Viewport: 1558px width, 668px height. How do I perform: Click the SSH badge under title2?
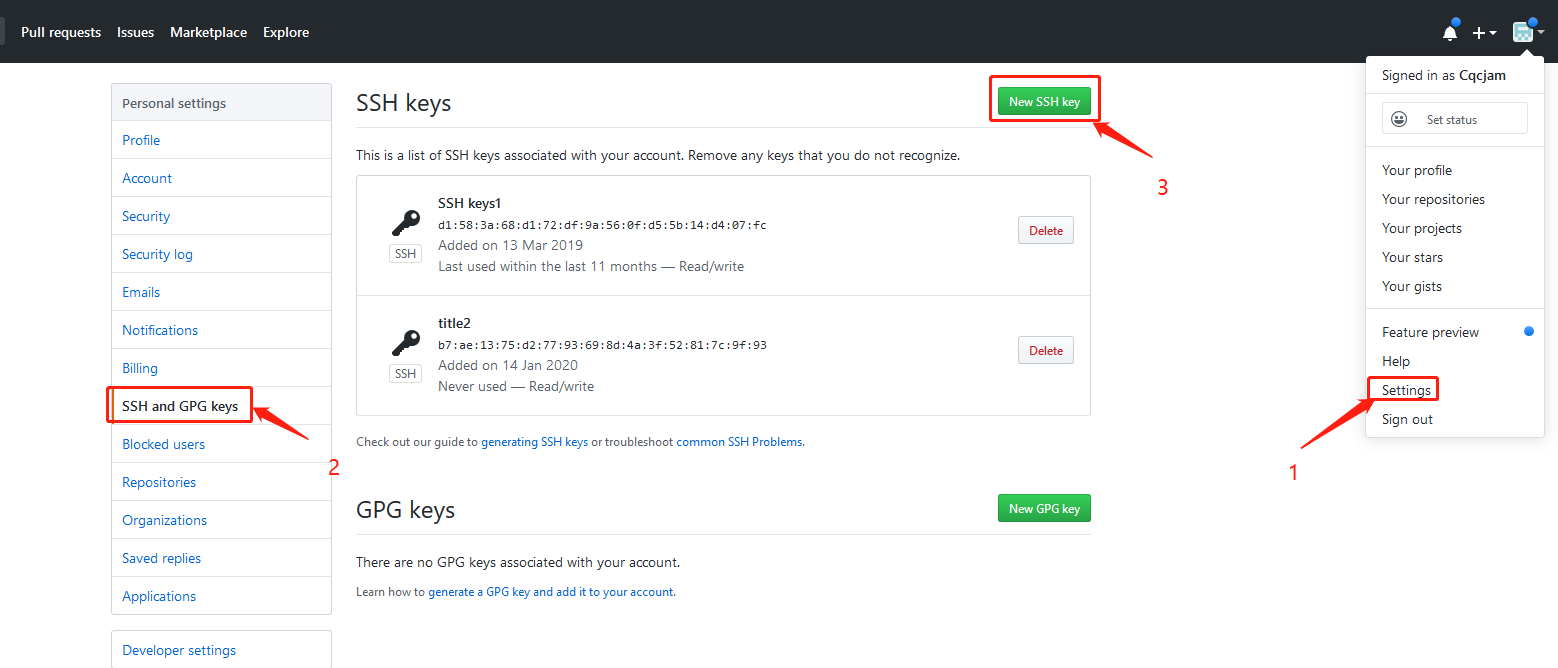(x=405, y=374)
